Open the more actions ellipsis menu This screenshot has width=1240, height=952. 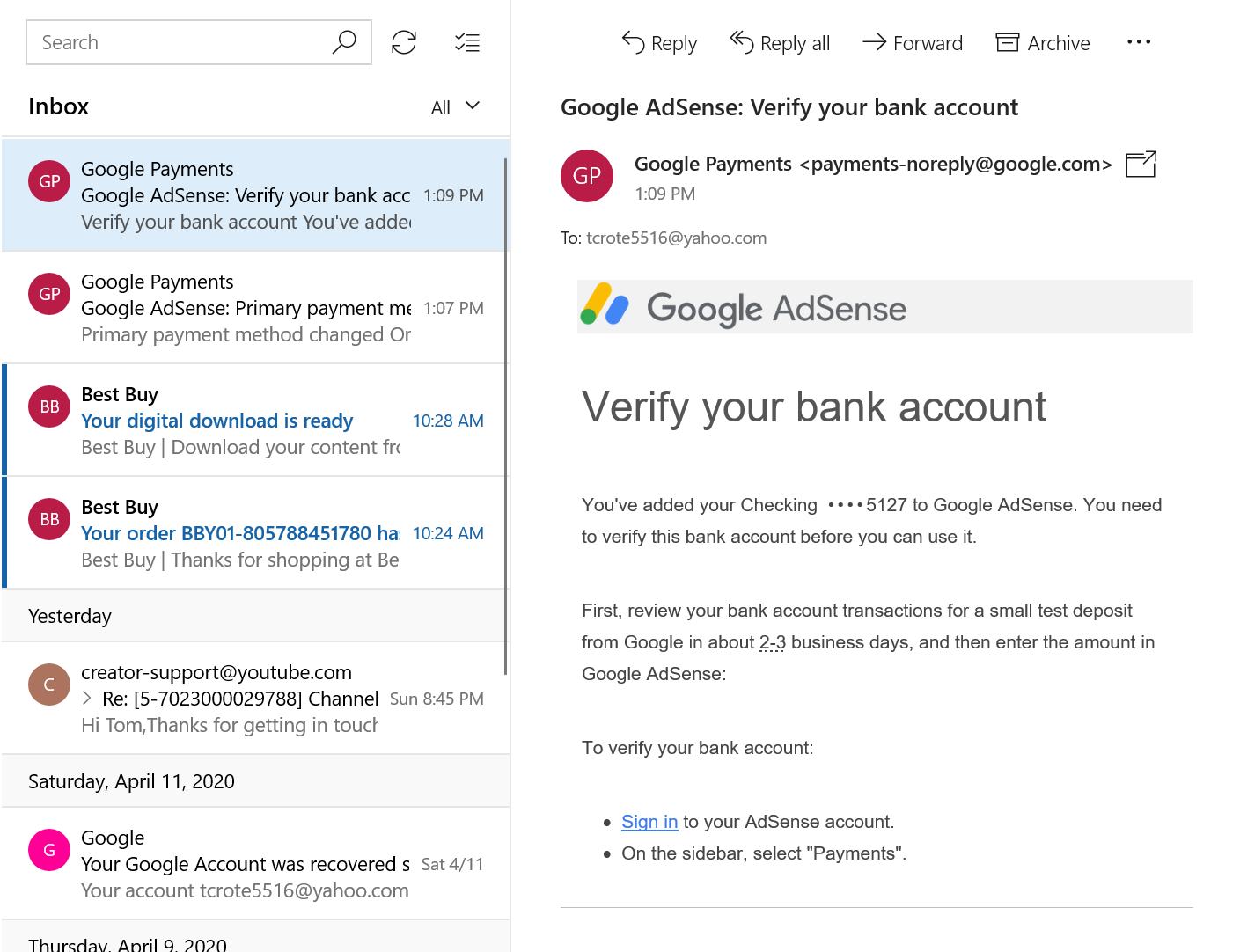tap(1139, 42)
